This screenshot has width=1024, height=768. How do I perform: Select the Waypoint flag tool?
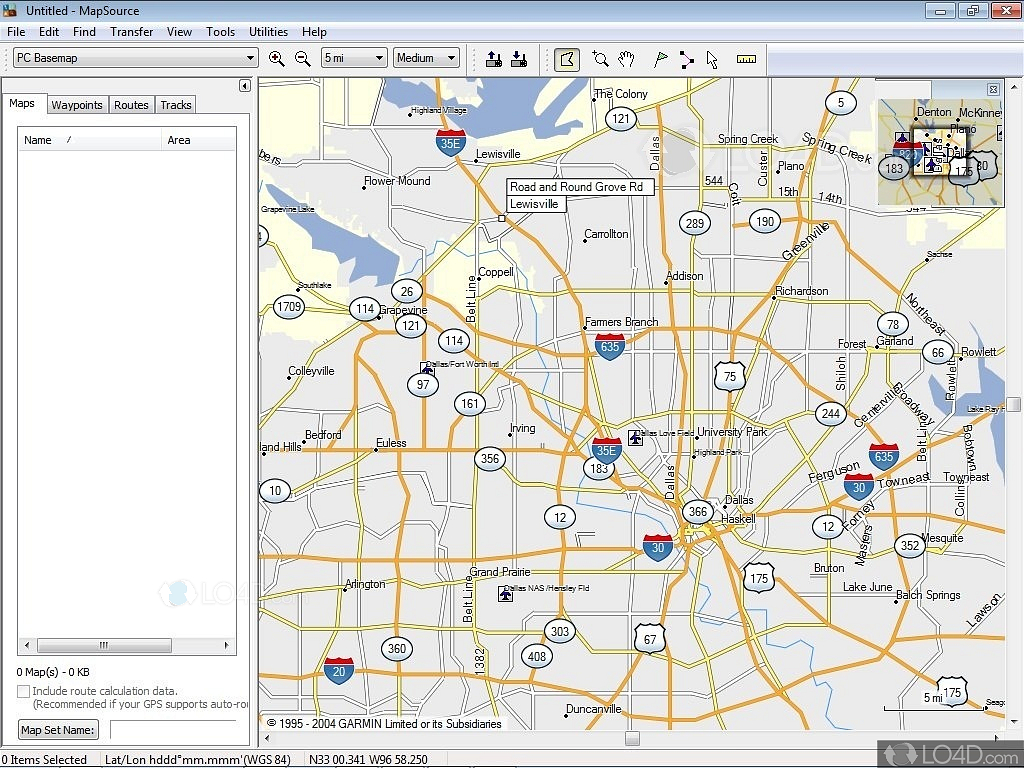click(x=660, y=59)
